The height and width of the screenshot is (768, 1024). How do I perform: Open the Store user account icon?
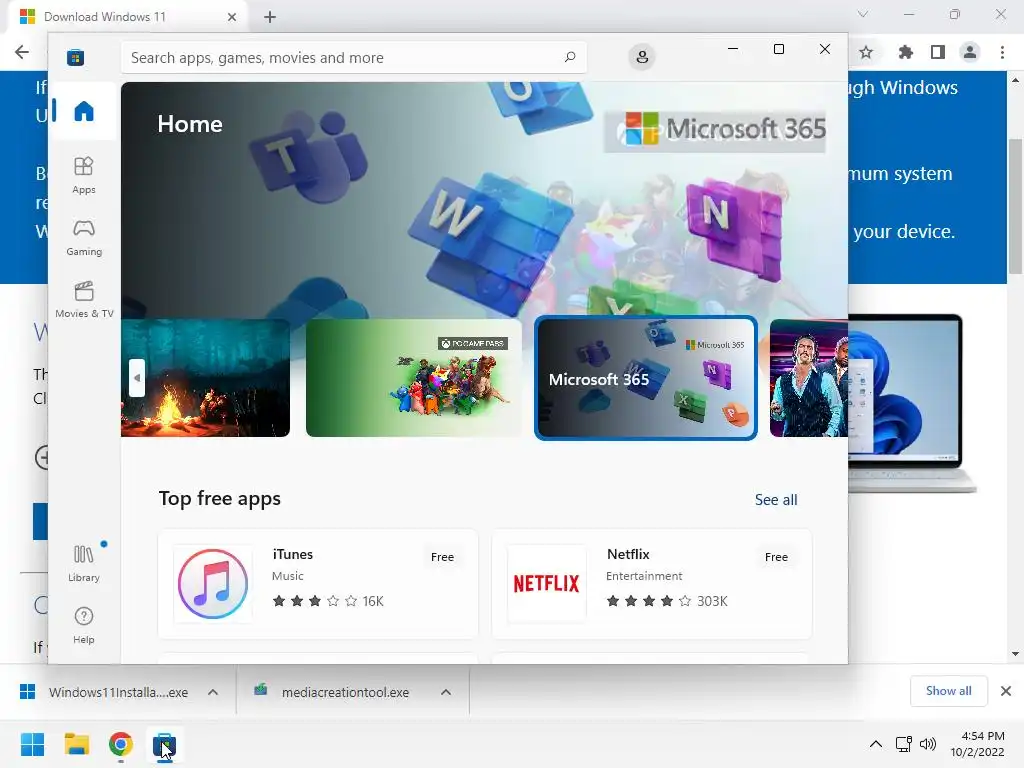tap(642, 57)
